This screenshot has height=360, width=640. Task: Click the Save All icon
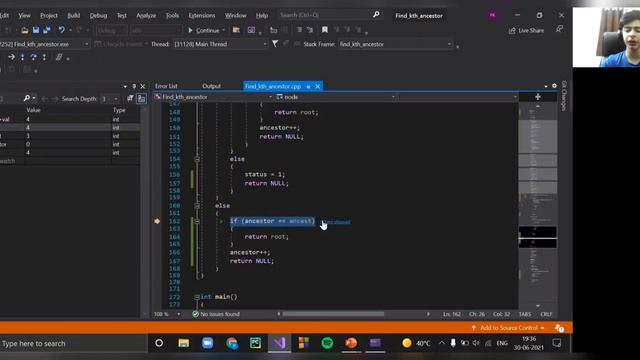47,30
